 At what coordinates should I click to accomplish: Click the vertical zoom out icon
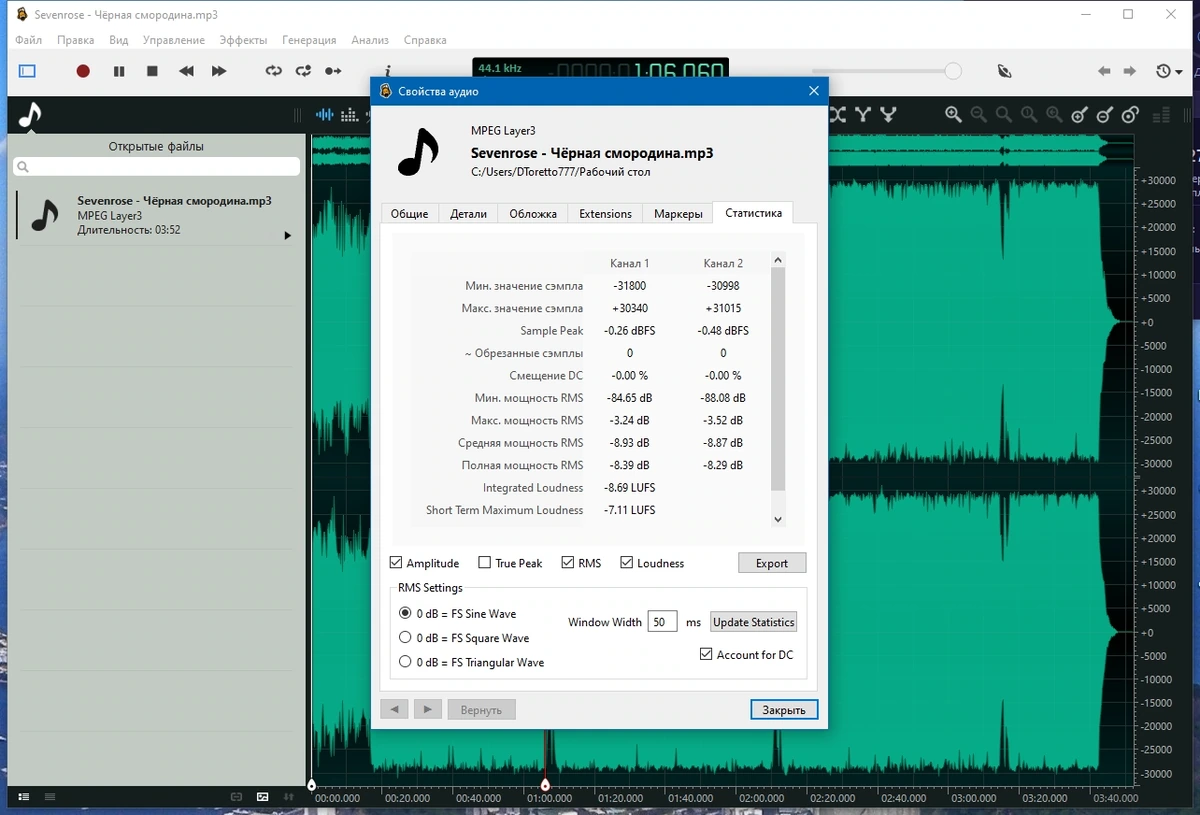point(1105,115)
